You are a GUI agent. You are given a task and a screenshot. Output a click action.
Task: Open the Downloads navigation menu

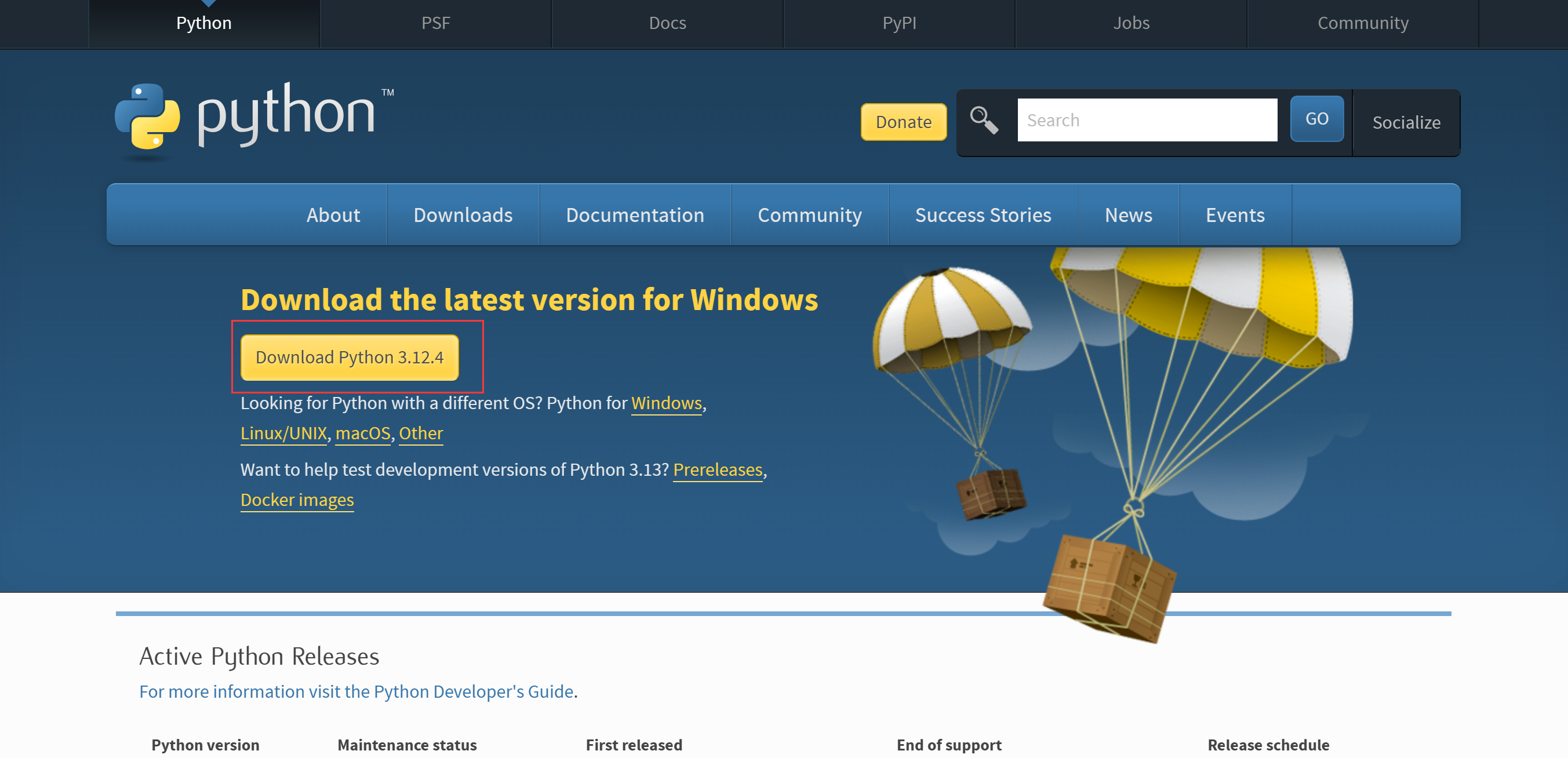tap(463, 214)
